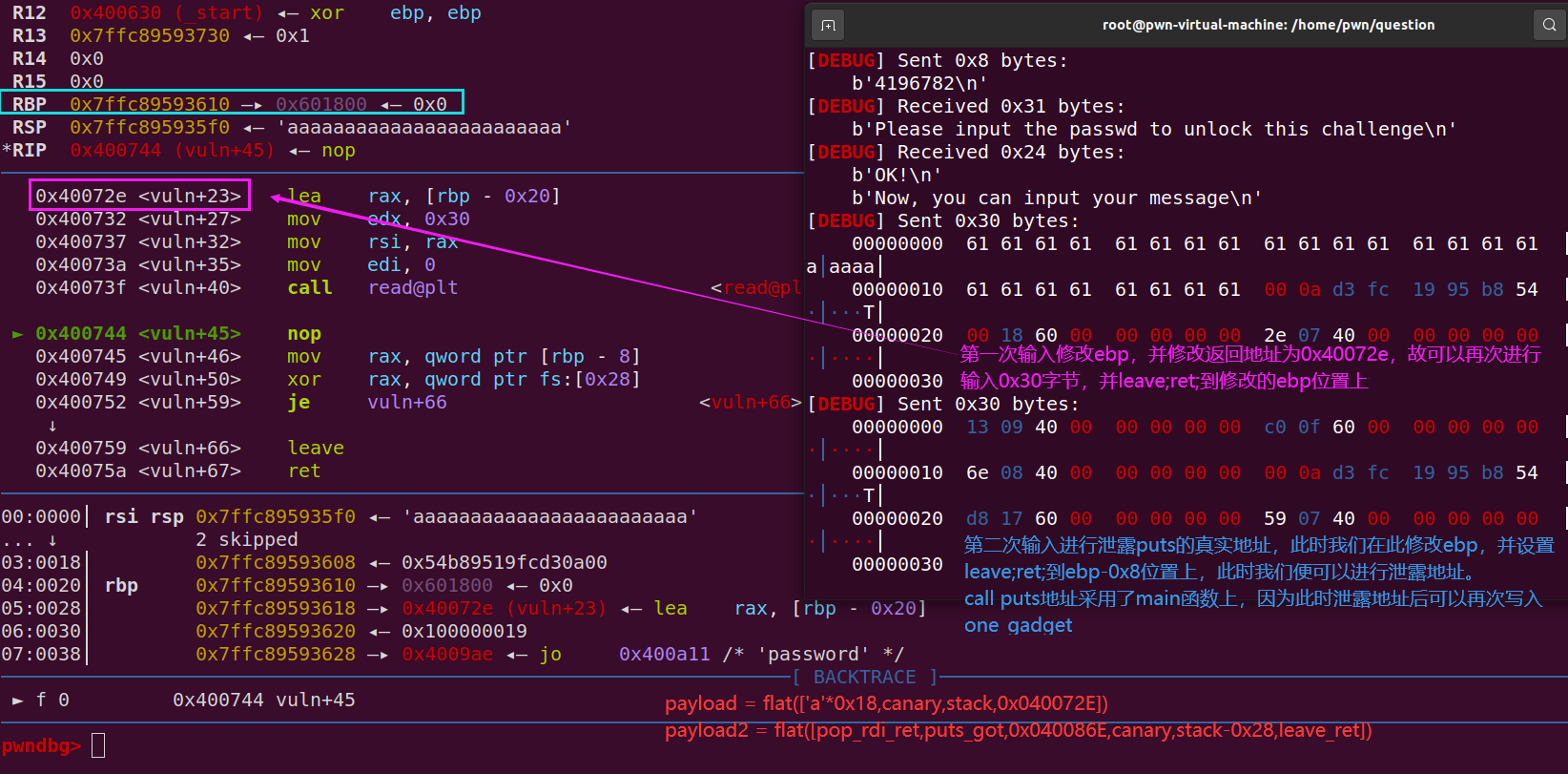Click stack entry 00:0000 rsi rsp
This screenshot has height=774, width=1568.
tap(349, 516)
